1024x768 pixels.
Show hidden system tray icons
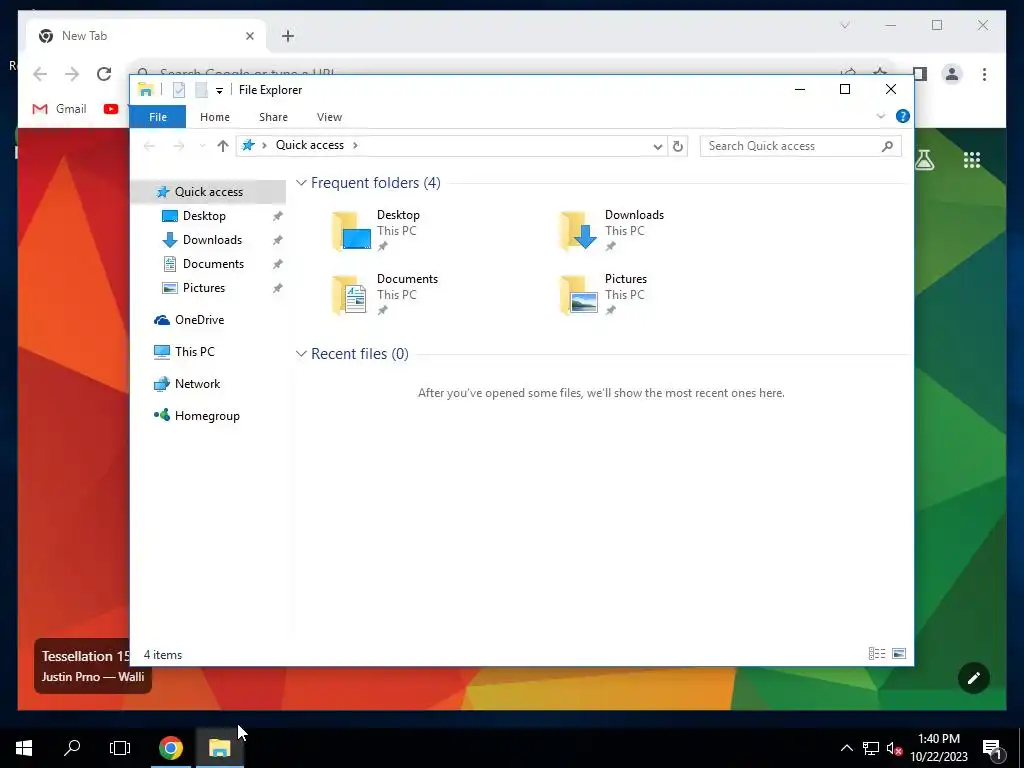[x=846, y=748]
